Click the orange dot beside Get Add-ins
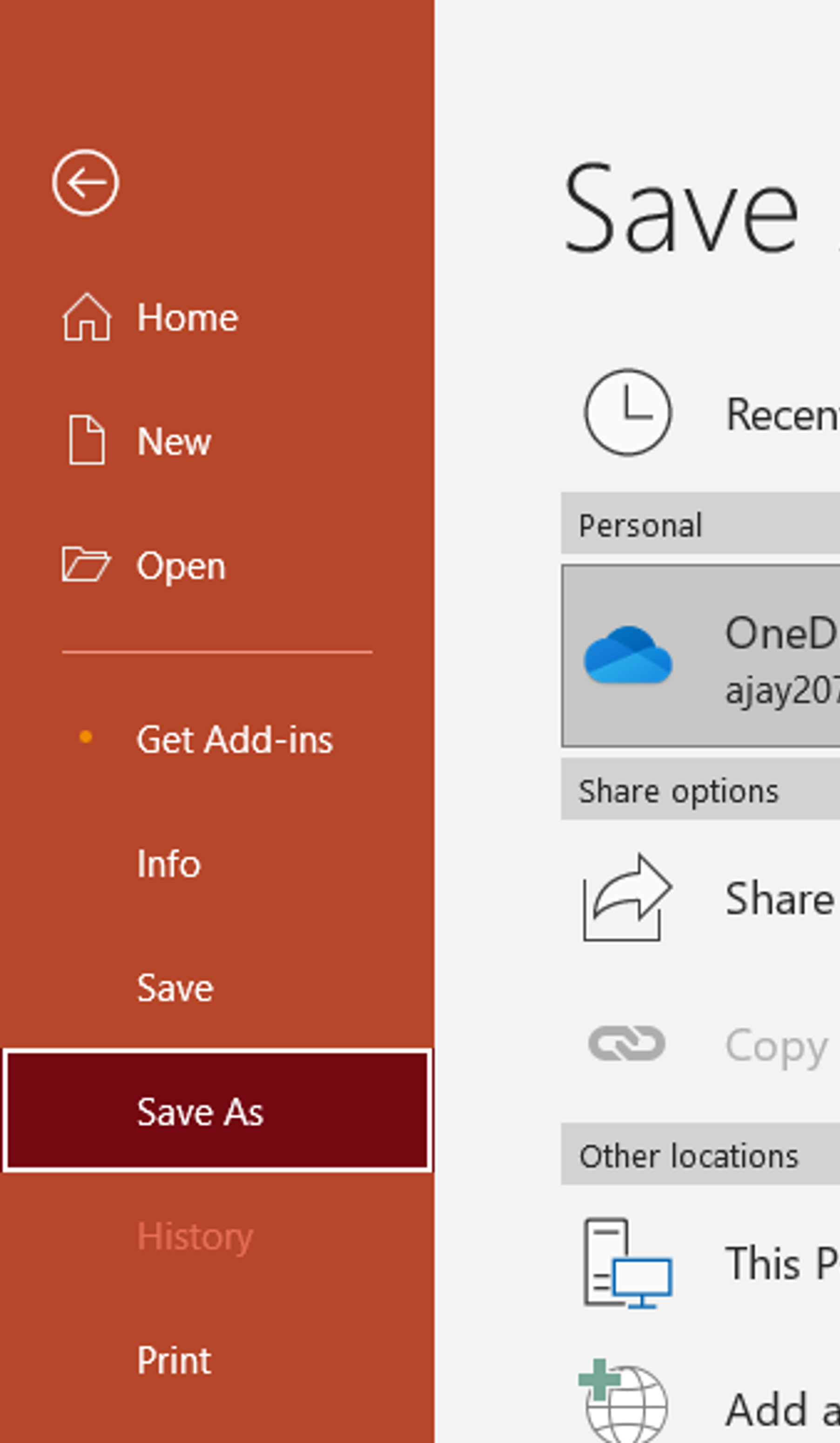This screenshot has height=1443, width=840. pyautogui.click(x=86, y=737)
